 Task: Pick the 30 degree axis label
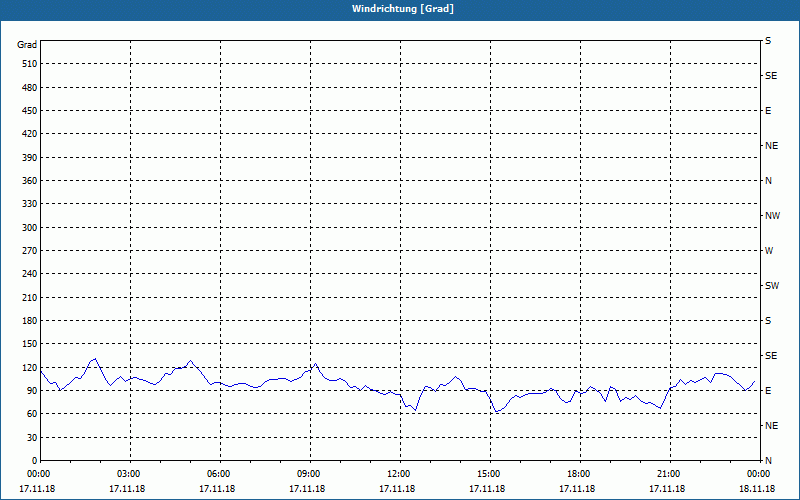(x=32, y=437)
